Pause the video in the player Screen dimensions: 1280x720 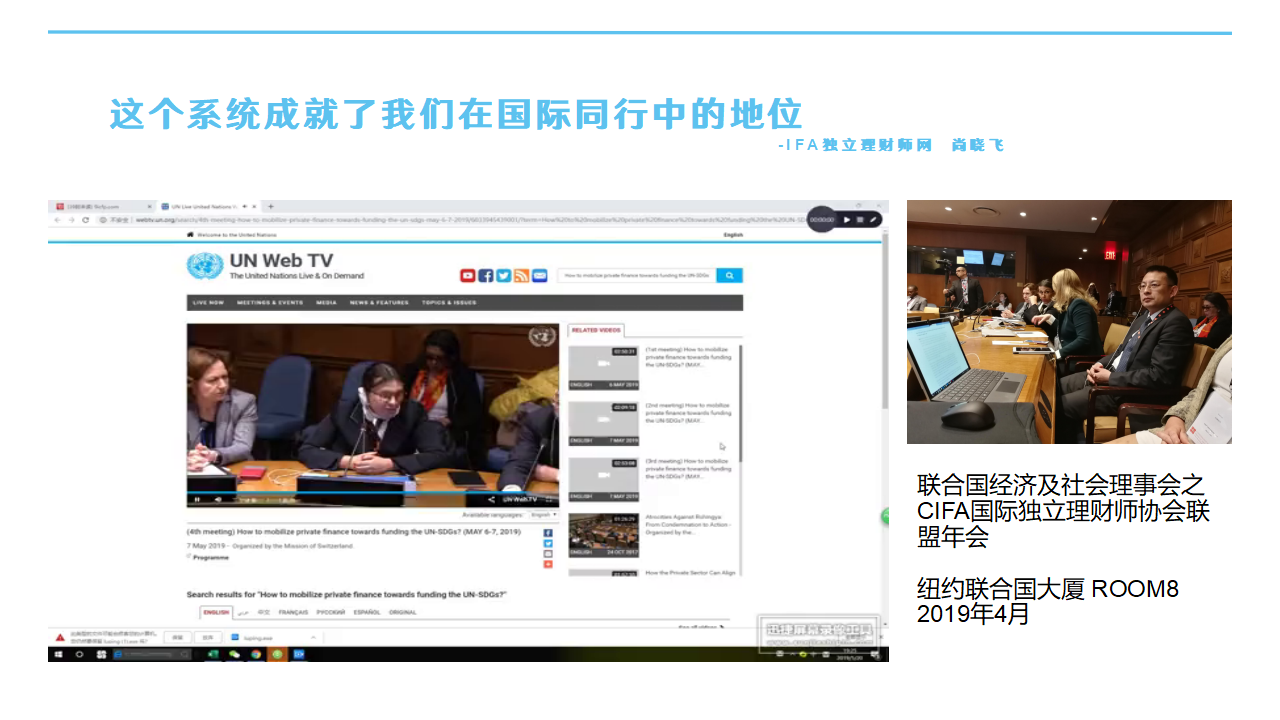[x=197, y=499]
